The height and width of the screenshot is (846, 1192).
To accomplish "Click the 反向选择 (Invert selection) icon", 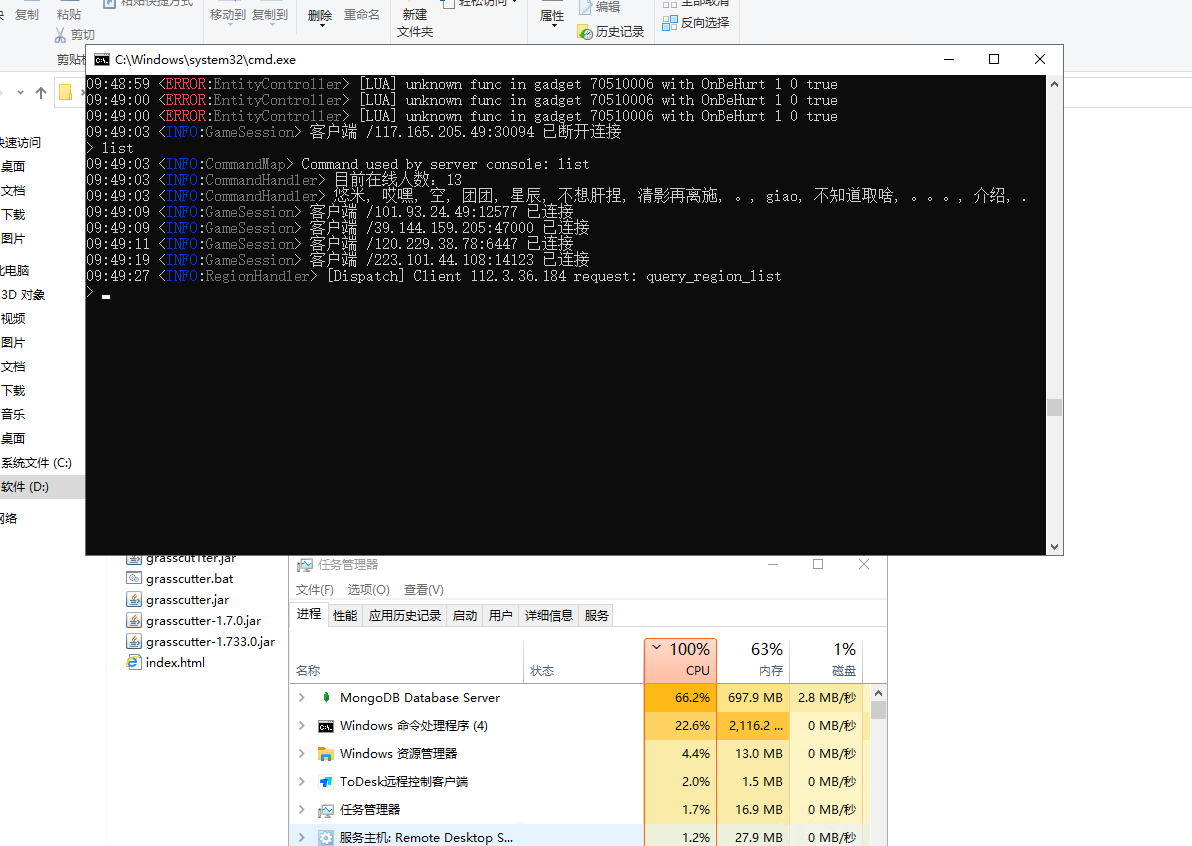I will point(668,24).
